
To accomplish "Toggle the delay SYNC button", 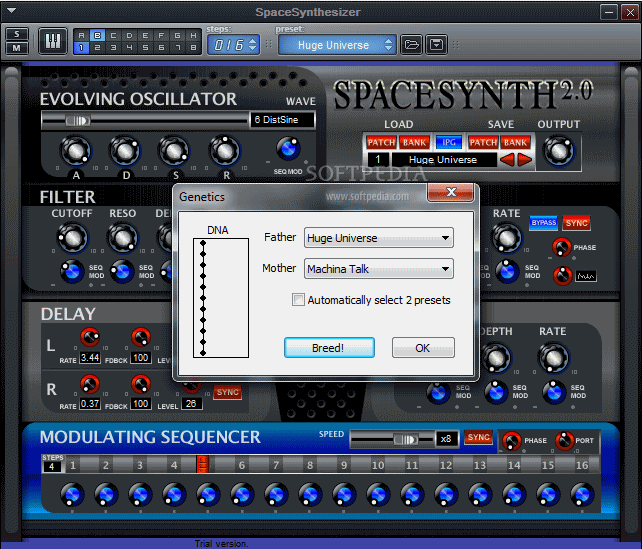I will [228, 392].
